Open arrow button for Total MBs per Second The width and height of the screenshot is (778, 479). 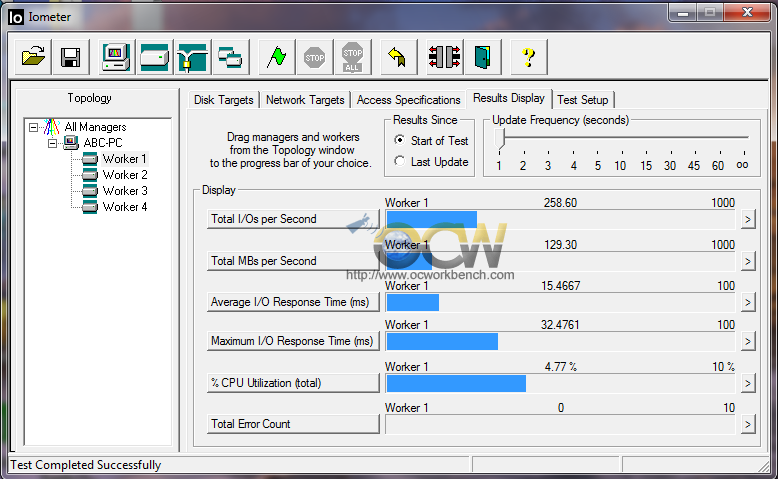coord(748,261)
